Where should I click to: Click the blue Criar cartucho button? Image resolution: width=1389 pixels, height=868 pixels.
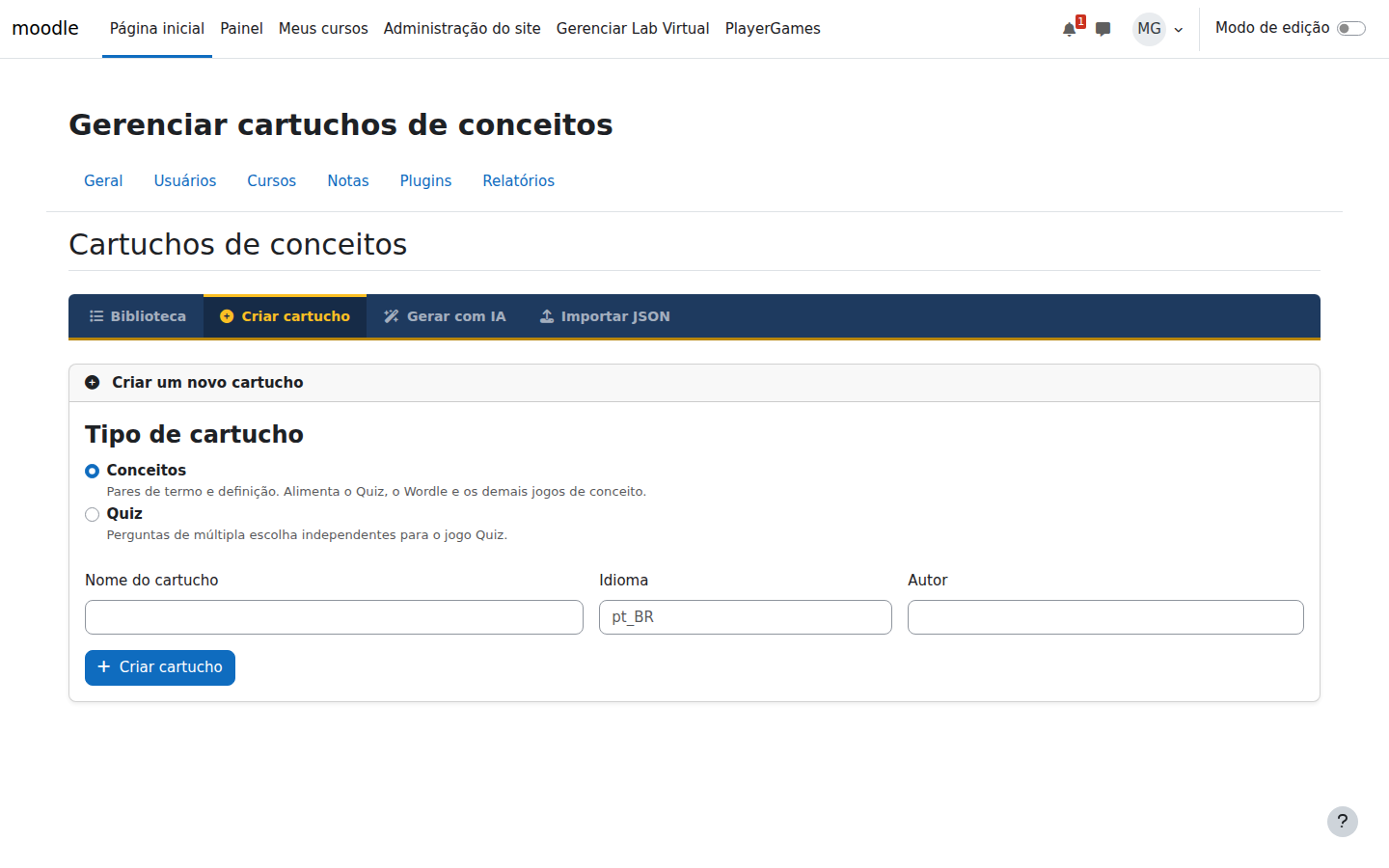(160, 667)
